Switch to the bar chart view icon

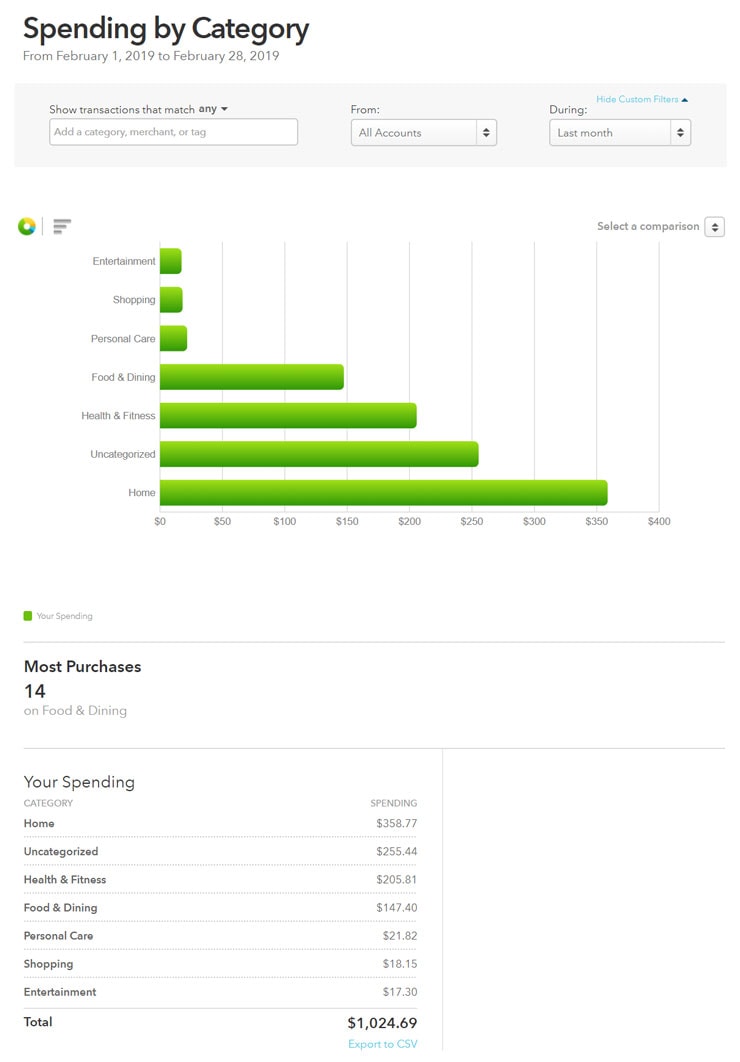point(62,226)
